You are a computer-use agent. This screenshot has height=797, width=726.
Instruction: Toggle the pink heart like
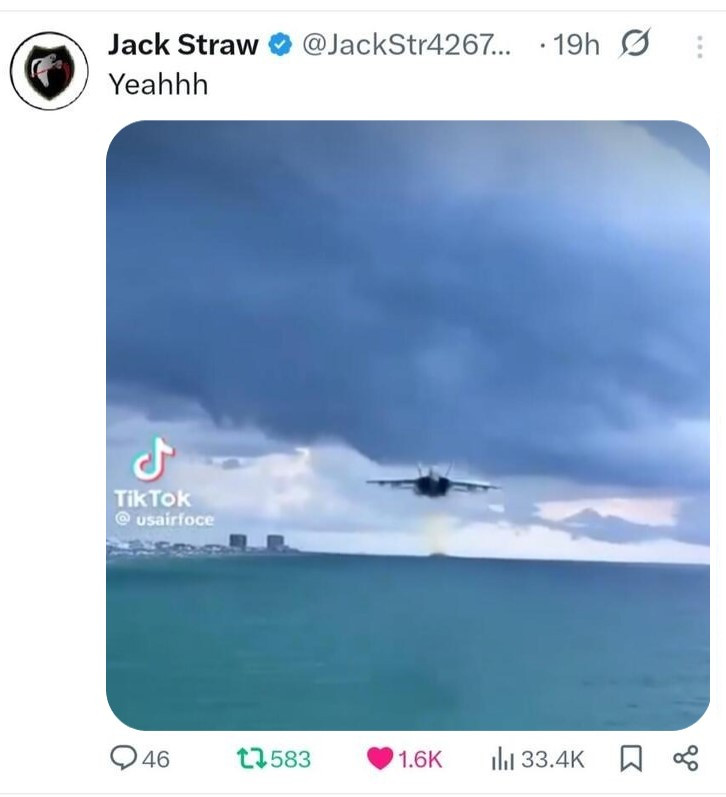380,759
